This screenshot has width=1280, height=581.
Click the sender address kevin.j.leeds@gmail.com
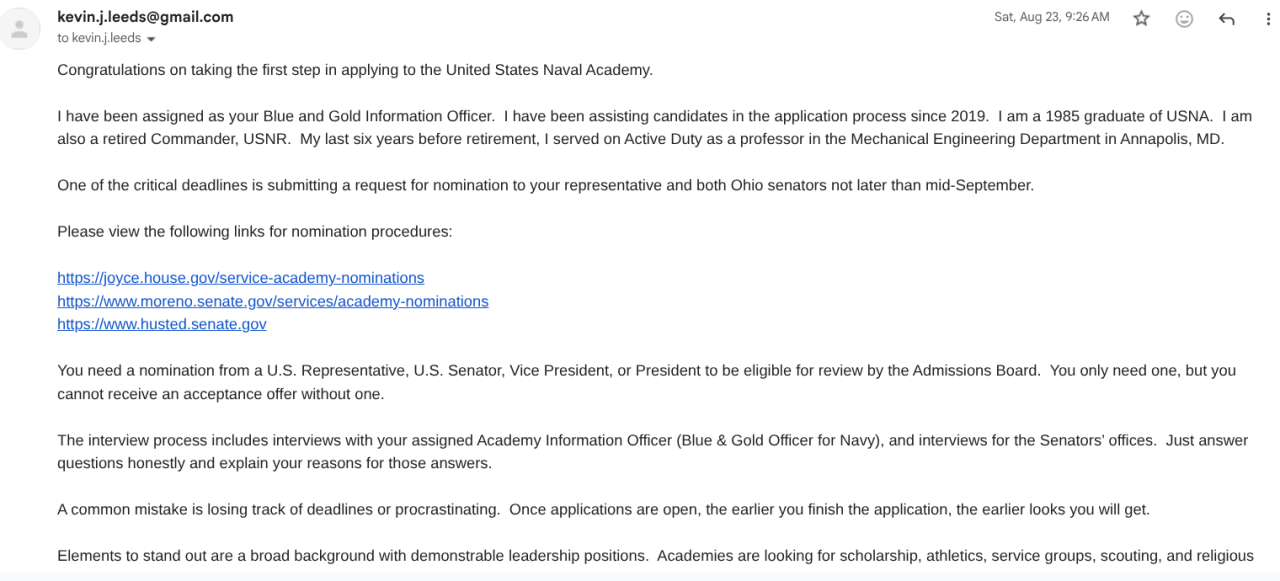click(145, 17)
